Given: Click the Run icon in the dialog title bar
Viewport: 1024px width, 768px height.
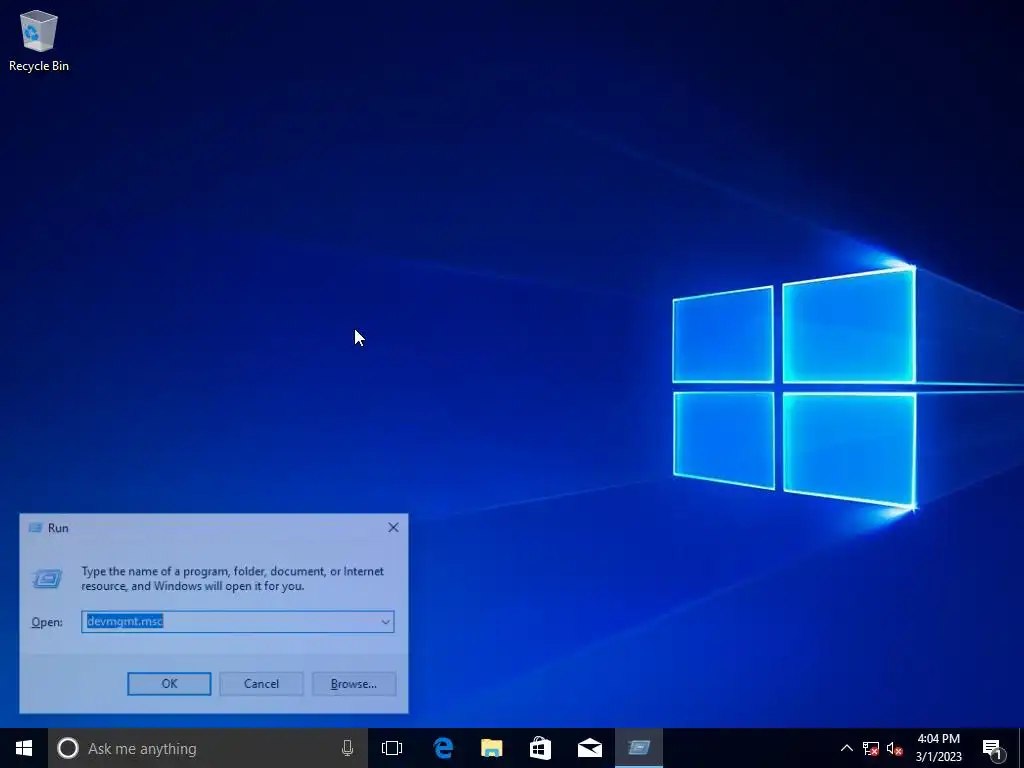Looking at the screenshot, I should click(x=35, y=528).
